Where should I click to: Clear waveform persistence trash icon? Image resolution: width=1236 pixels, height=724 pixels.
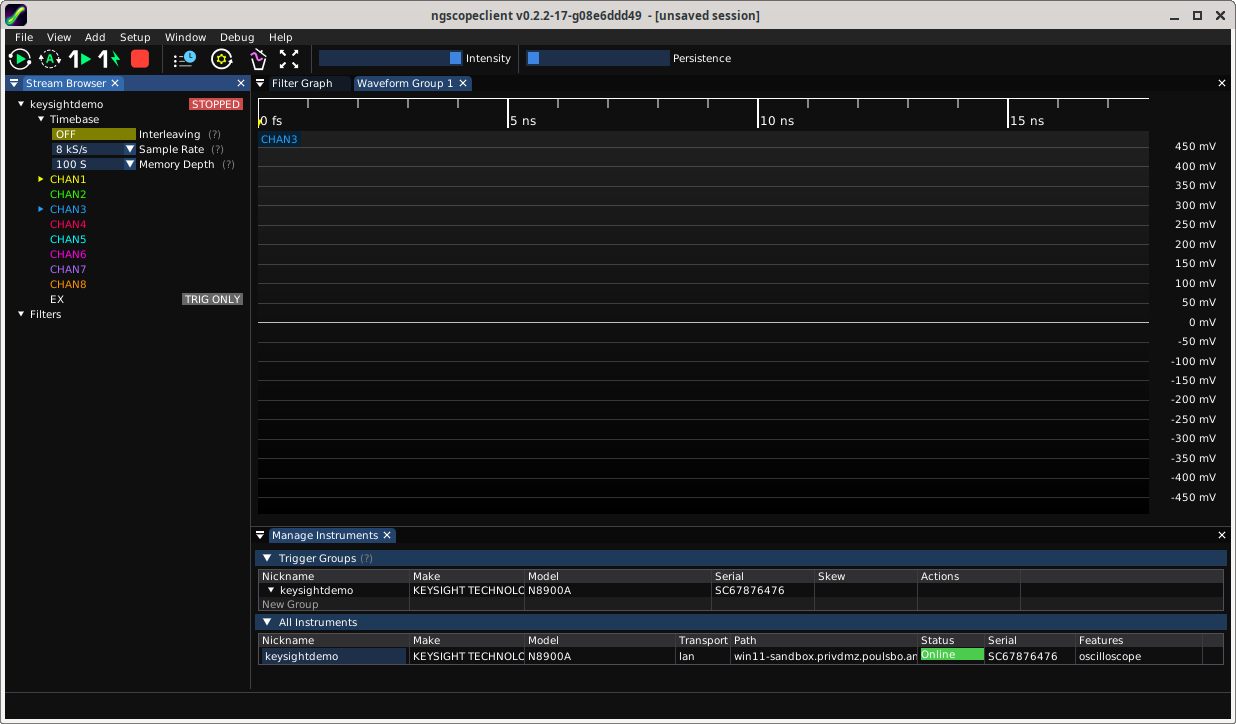(x=258, y=59)
